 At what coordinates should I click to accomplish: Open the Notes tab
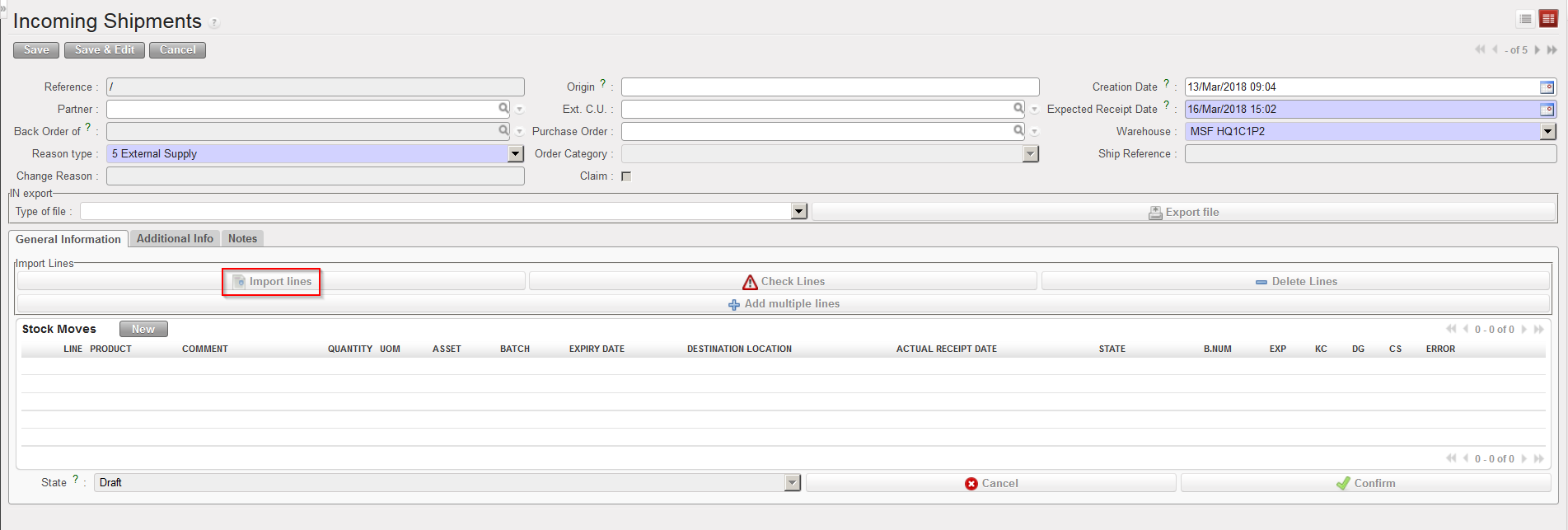(242, 239)
